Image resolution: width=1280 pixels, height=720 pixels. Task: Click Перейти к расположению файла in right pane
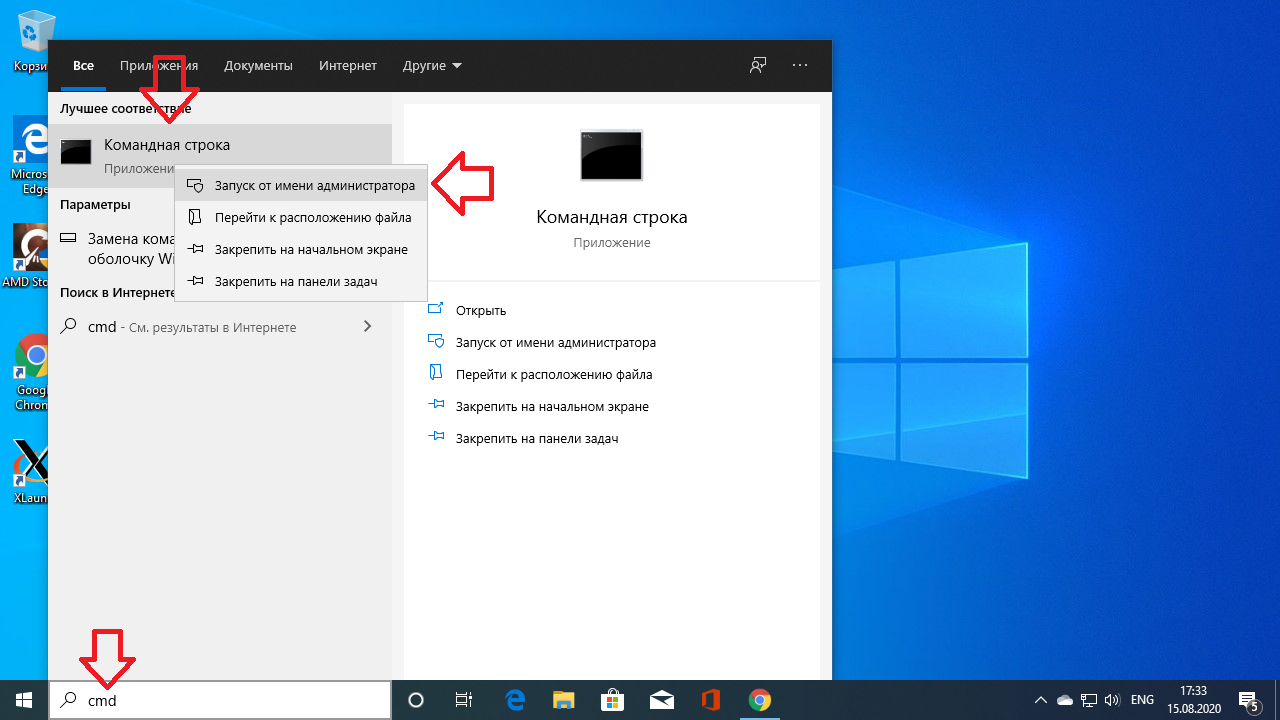tap(553, 375)
